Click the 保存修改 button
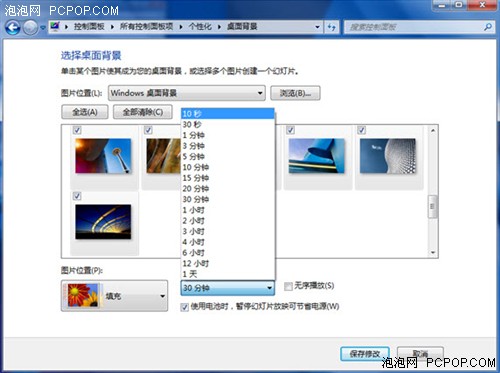 pyautogui.click(x=365, y=354)
